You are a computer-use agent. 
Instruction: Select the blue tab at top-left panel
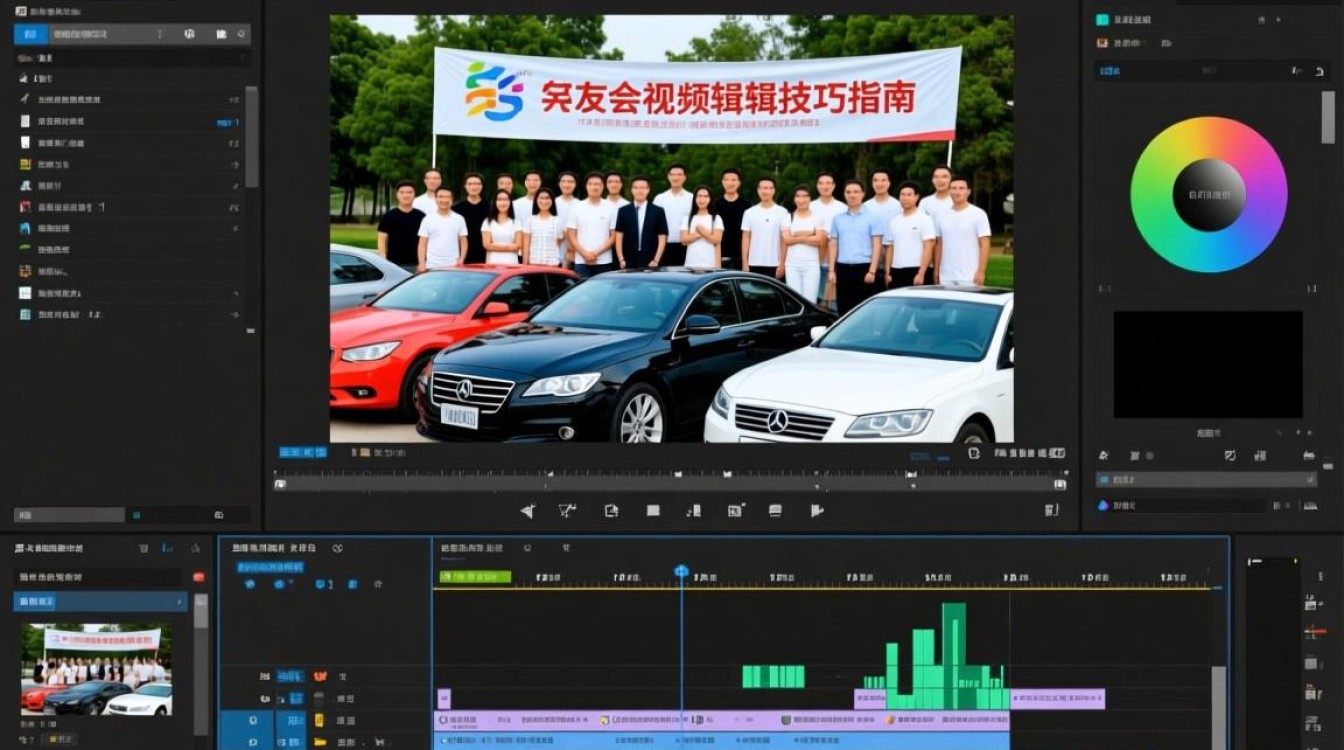click(30, 34)
